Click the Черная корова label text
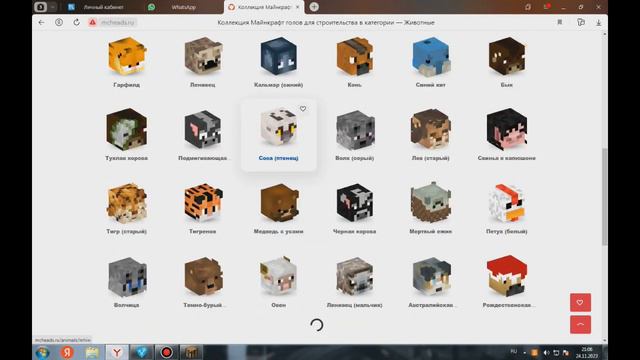This screenshot has height=360, width=640. click(x=355, y=231)
